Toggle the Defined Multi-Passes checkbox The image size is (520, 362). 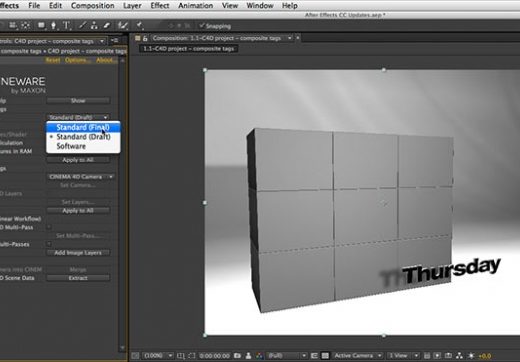[x=49, y=244]
